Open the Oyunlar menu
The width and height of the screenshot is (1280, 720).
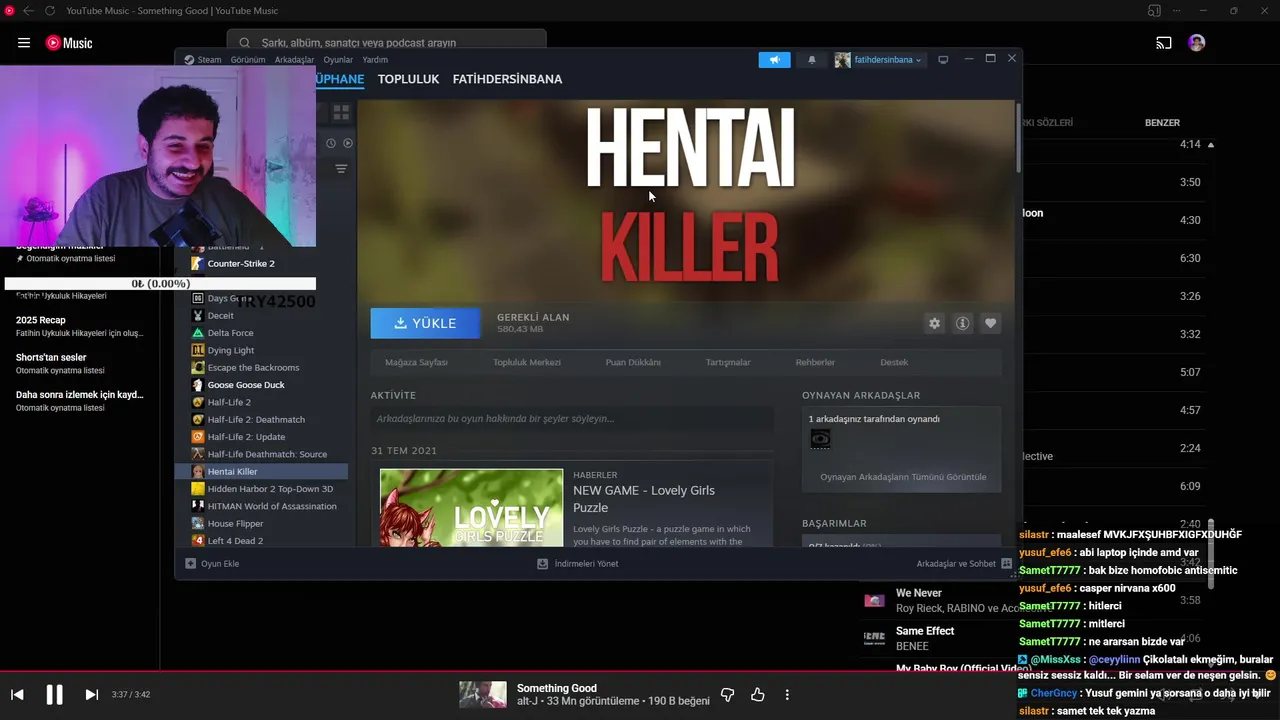[x=338, y=60]
